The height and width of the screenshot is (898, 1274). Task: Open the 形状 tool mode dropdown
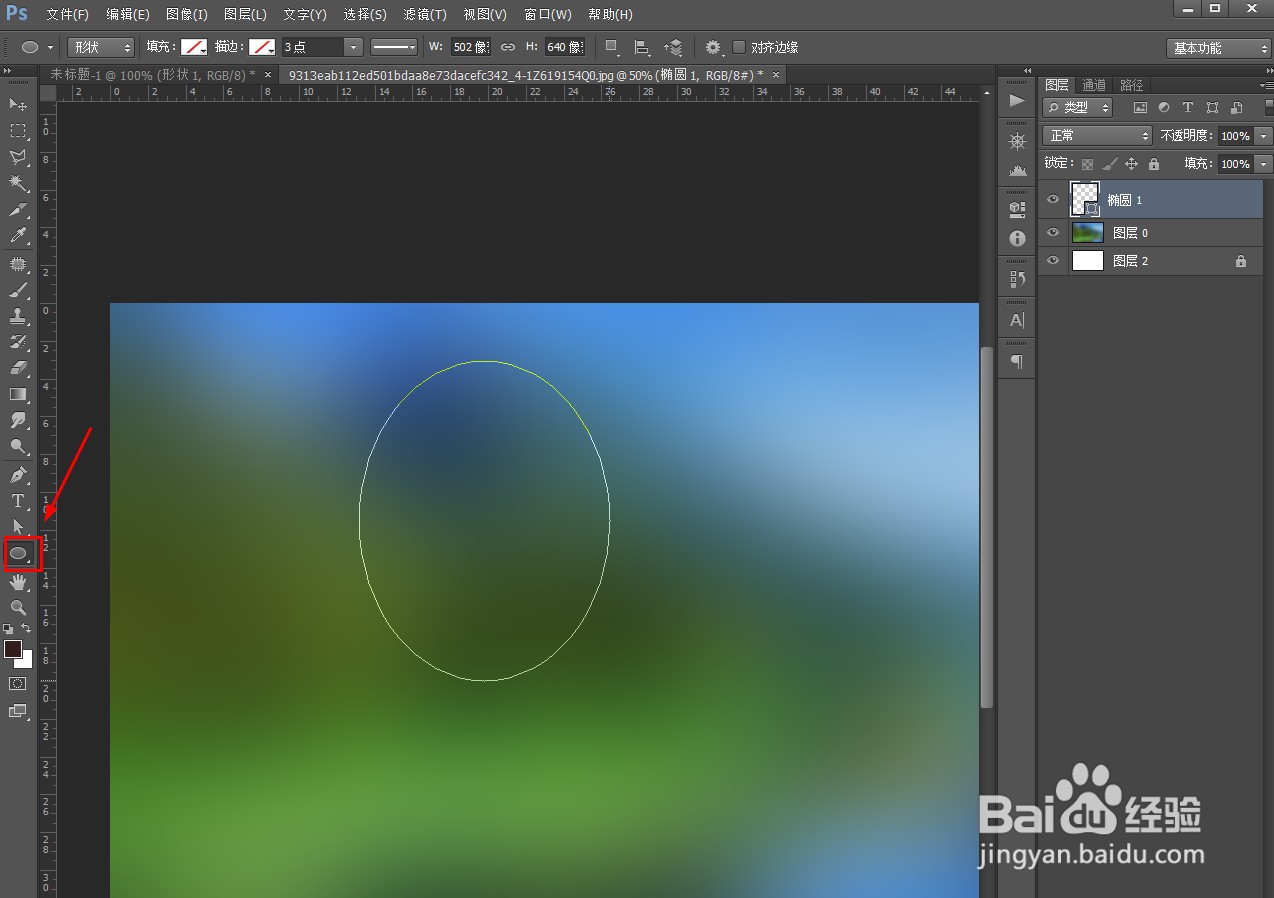[x=101, y=47]
